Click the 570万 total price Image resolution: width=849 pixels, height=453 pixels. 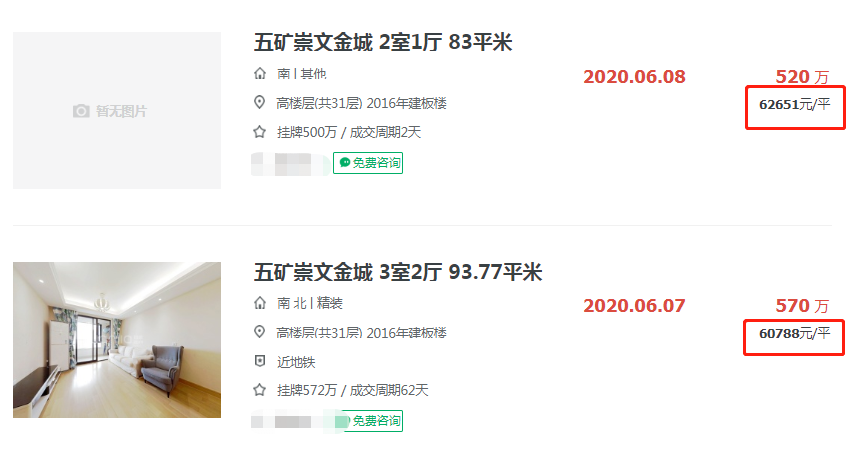[x=802, y=306]
